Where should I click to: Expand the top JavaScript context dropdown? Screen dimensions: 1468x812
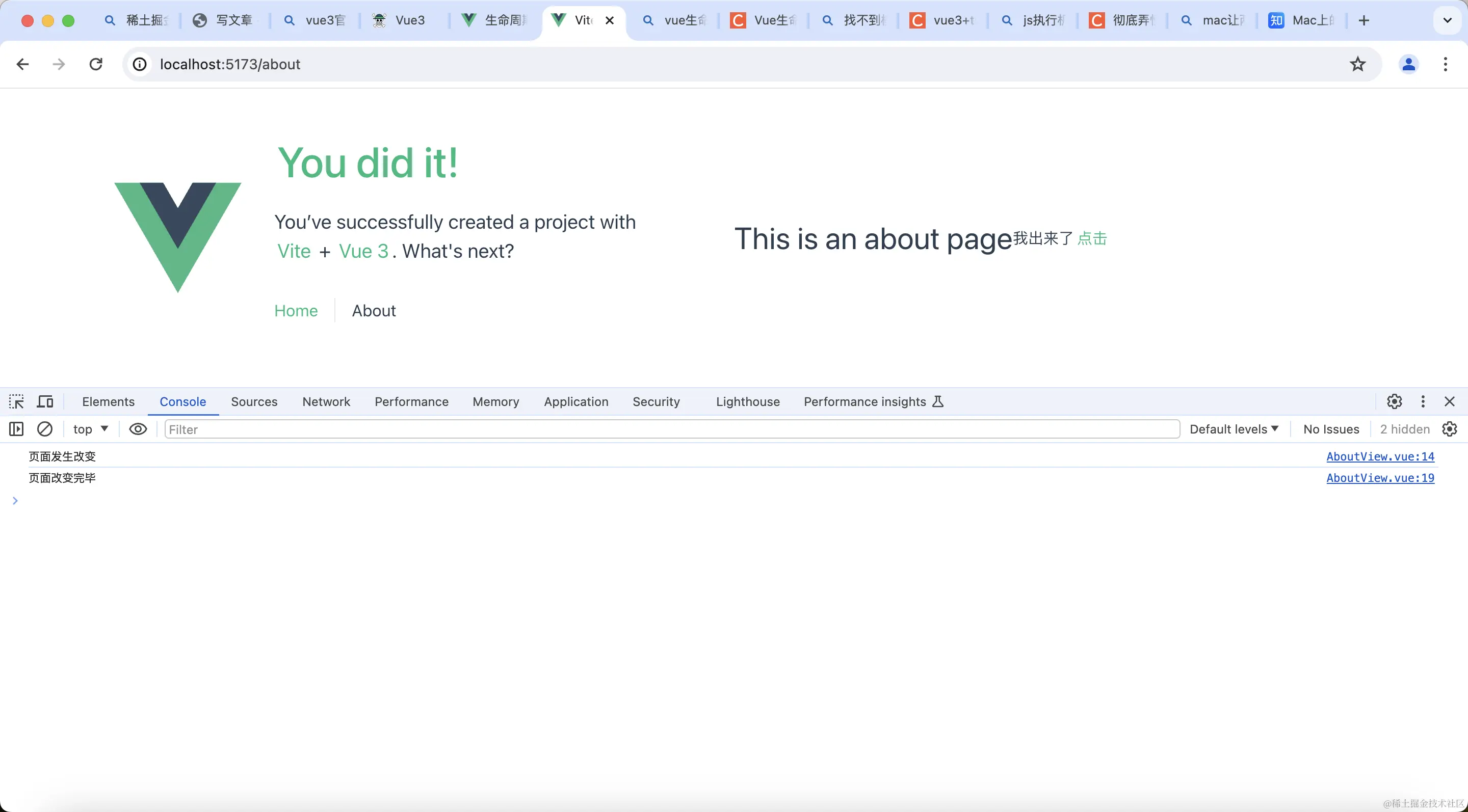(x=91, y=429)
